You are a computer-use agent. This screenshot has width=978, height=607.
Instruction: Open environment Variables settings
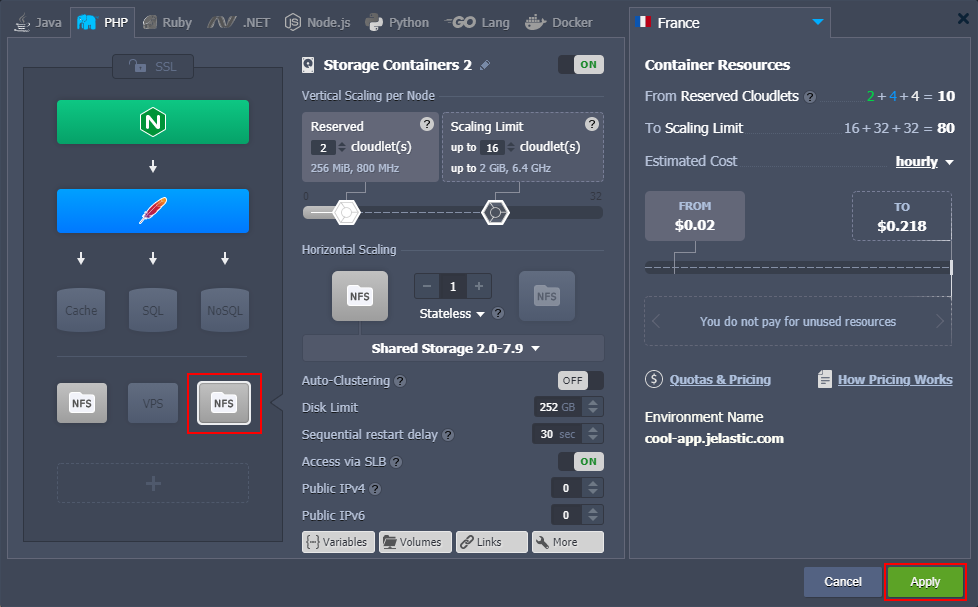click(338, 541)
